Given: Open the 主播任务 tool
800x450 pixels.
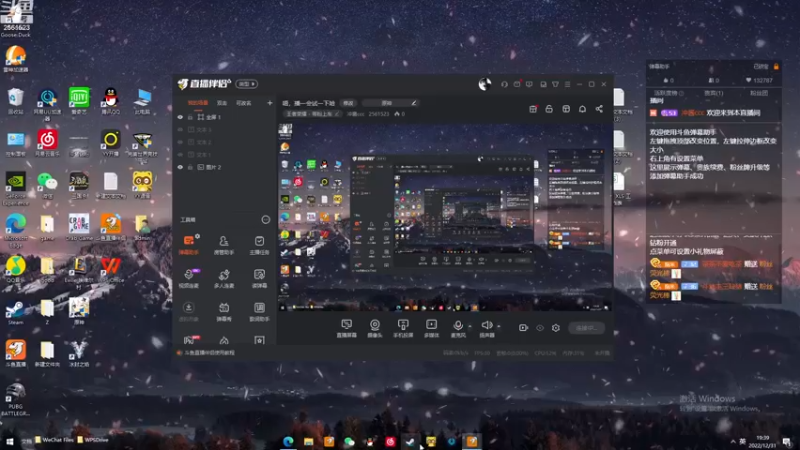Looking at the screenshot, I should pos(259,244).
